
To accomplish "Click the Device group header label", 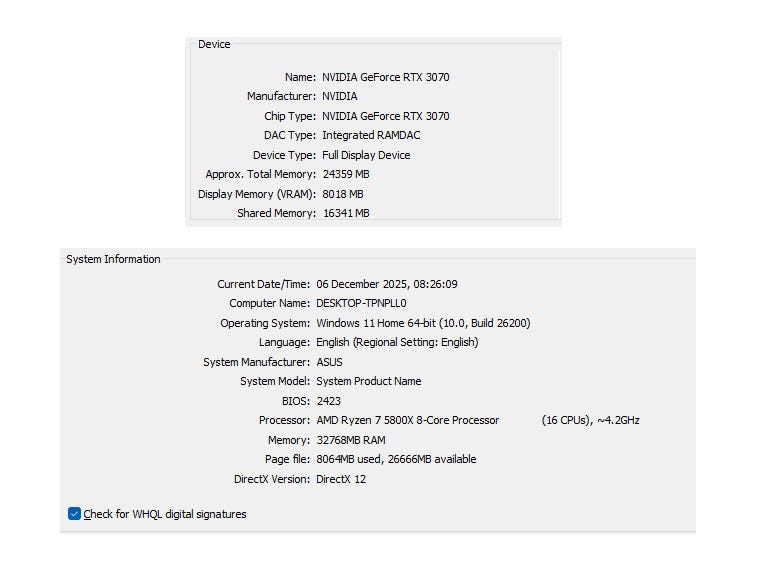I will pyautogui.click(x=214, y=44).
